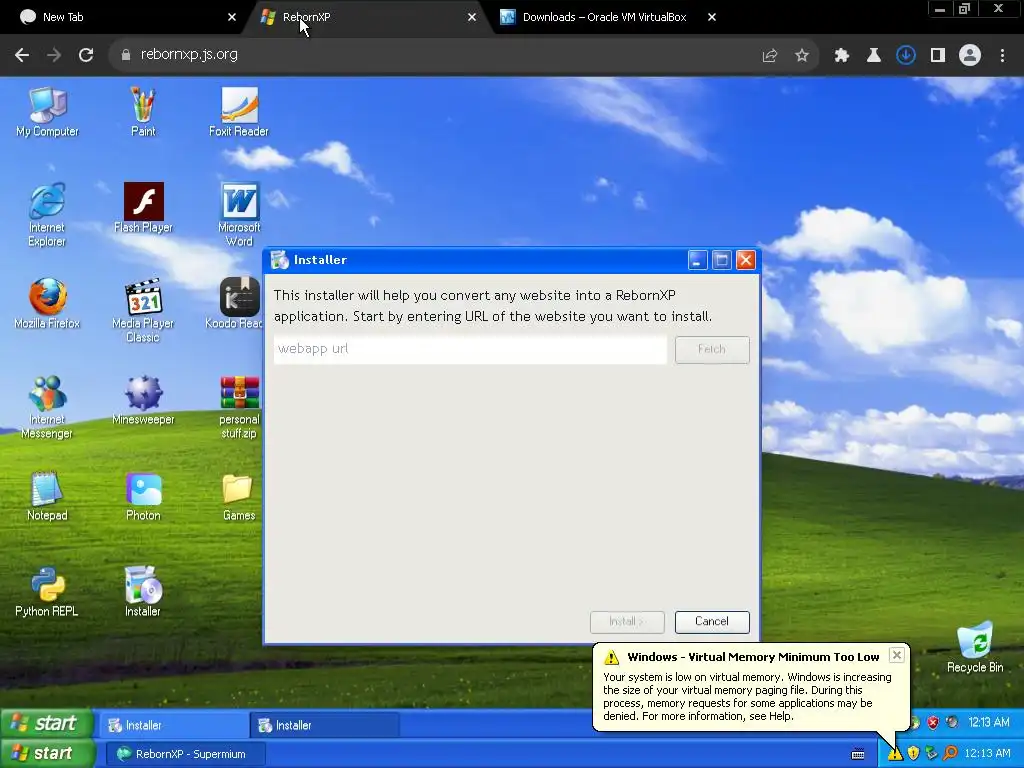Click the yellow virtual memory warning tray icon

pos(895,754)
